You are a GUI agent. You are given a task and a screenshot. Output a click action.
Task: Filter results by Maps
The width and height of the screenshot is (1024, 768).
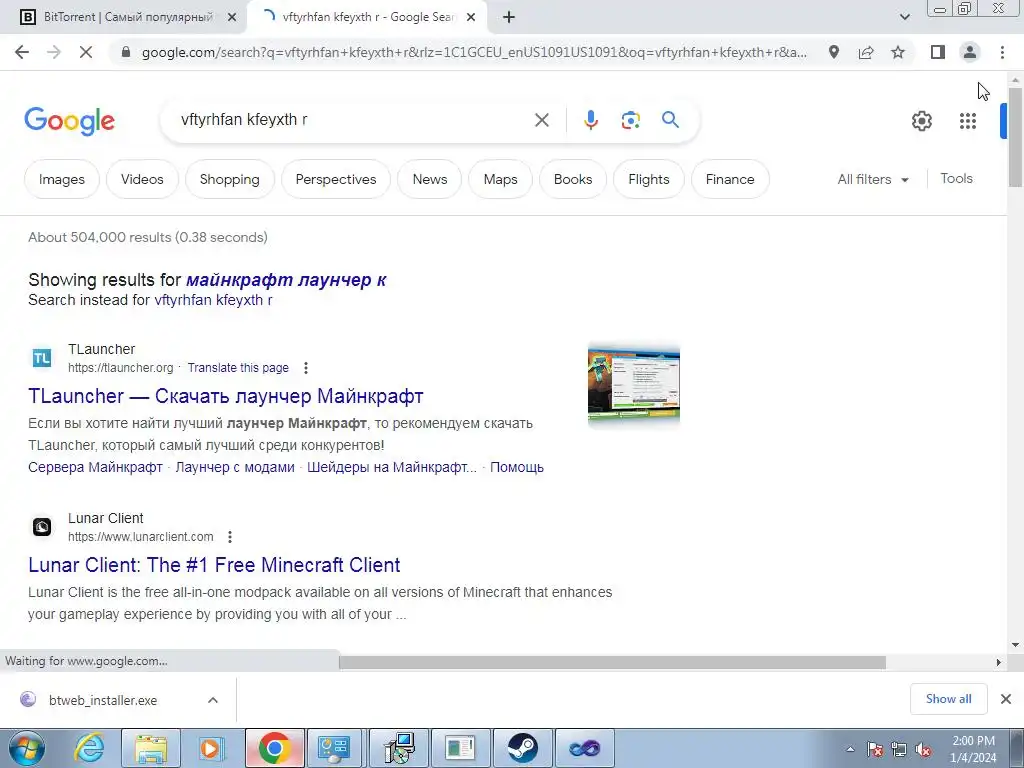[x=500, y=179]
